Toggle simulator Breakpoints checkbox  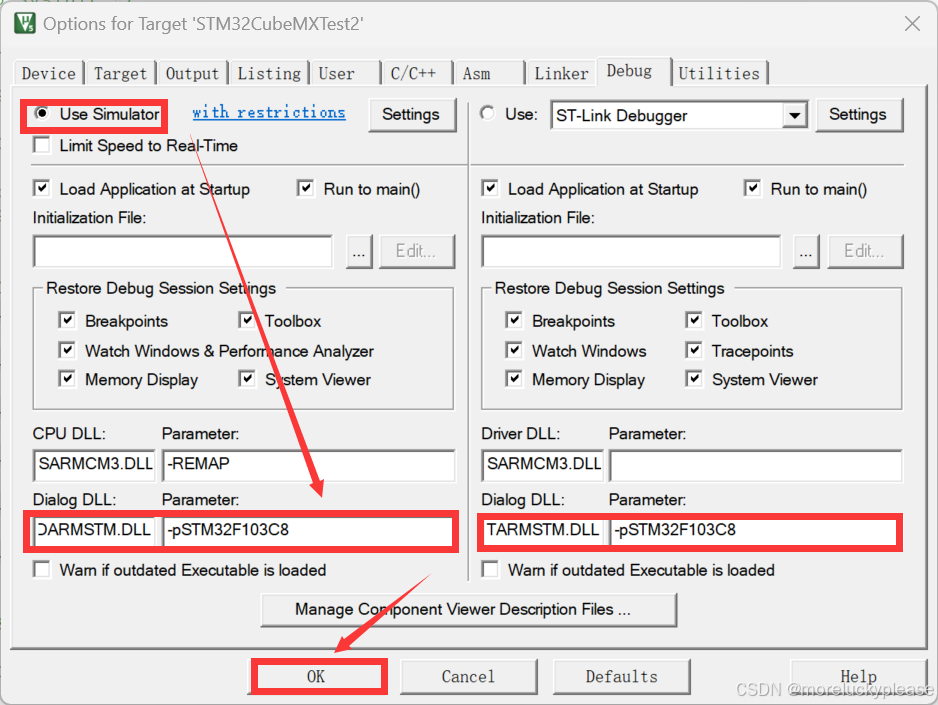(67, 321)
